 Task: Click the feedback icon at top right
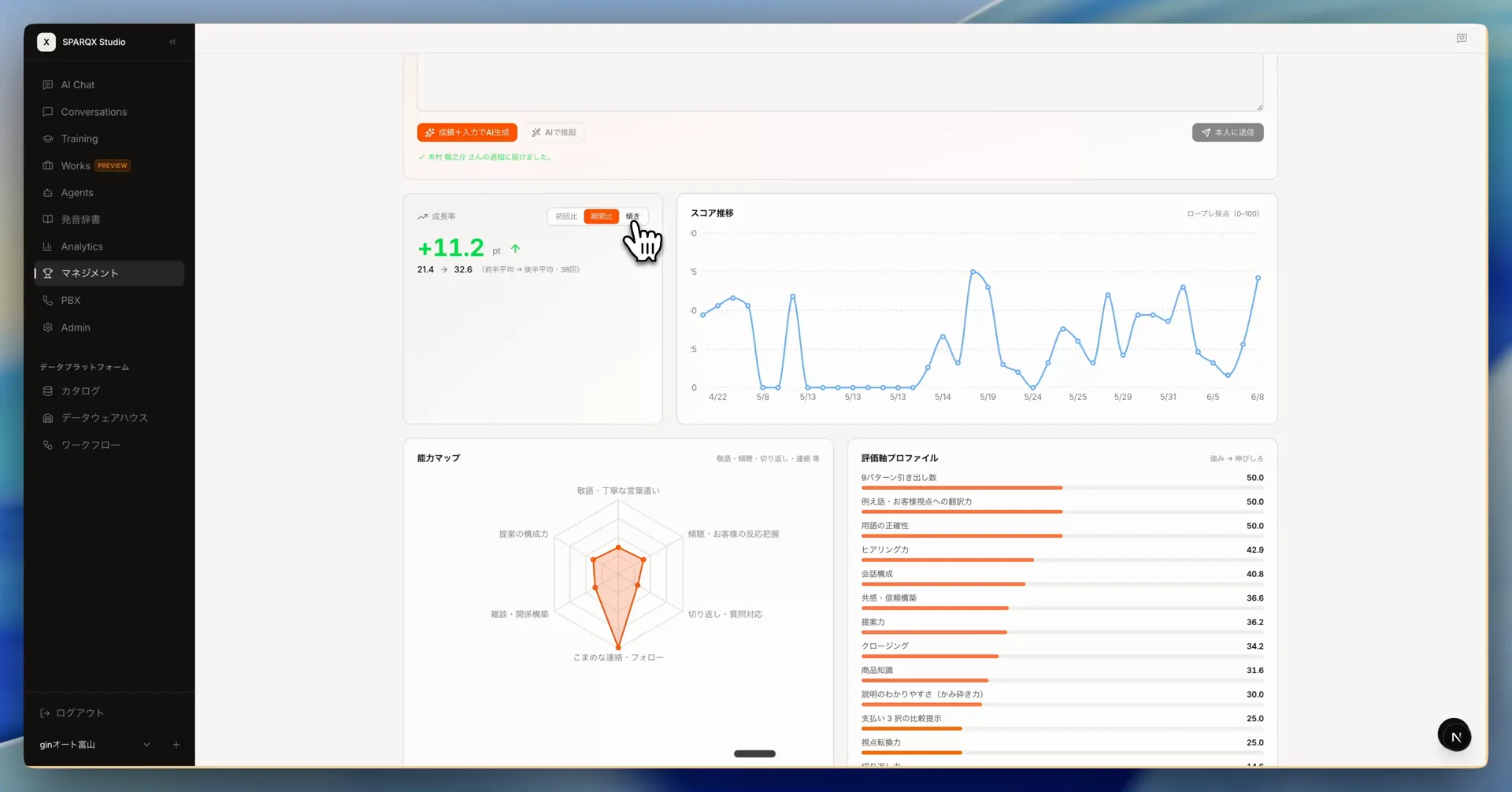(x=1462, y=38)
